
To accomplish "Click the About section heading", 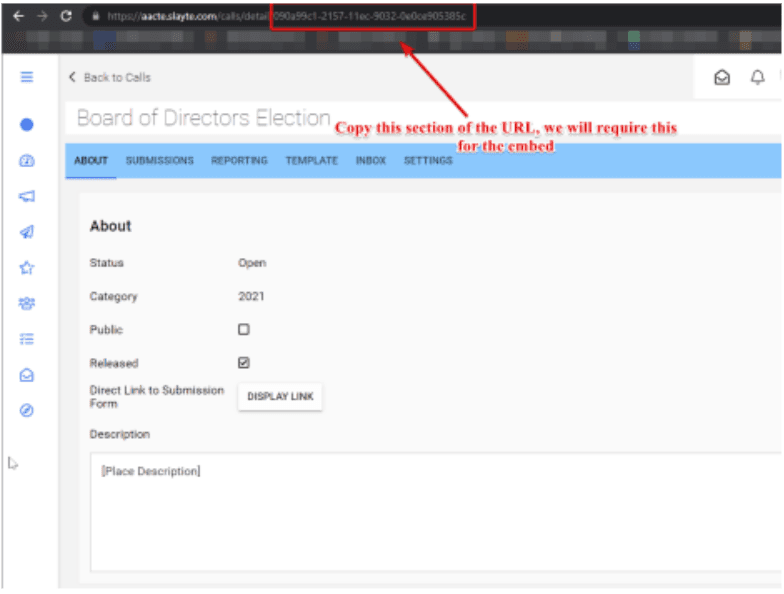I will tap(110, 226).
